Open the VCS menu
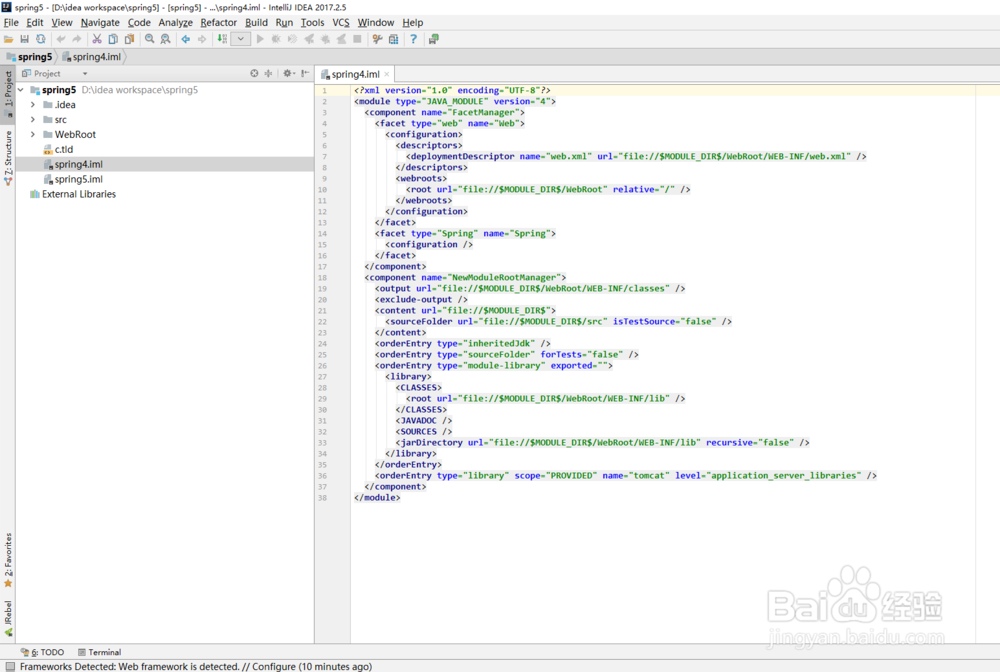1000x672 pixels. 341,22
